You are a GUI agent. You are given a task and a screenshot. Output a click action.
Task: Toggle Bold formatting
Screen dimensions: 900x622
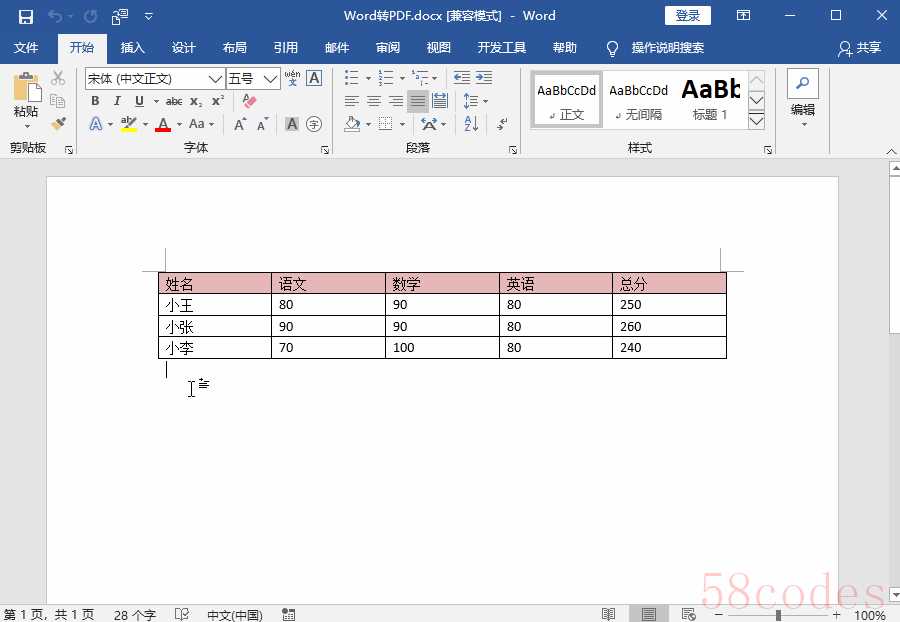pyautogui.click(x=95, y=101)
